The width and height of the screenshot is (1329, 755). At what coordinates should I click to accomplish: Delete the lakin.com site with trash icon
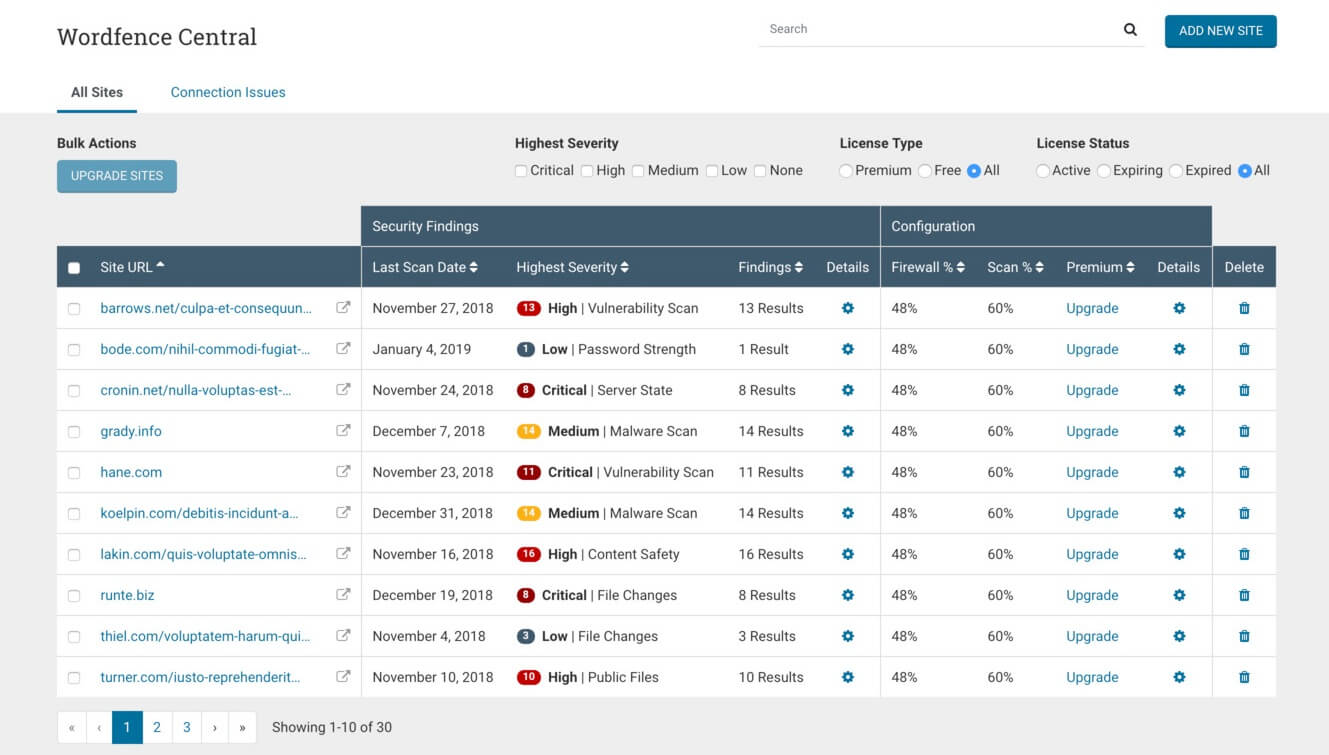coord(1244,554)
